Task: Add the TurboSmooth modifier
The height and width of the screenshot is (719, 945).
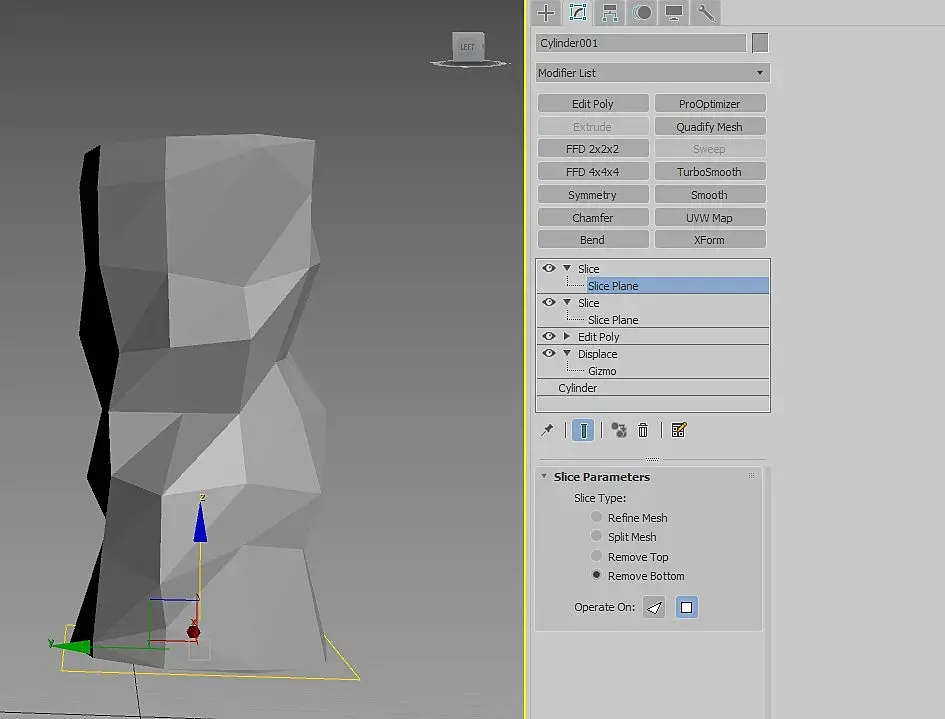Action: coord(709,172)
